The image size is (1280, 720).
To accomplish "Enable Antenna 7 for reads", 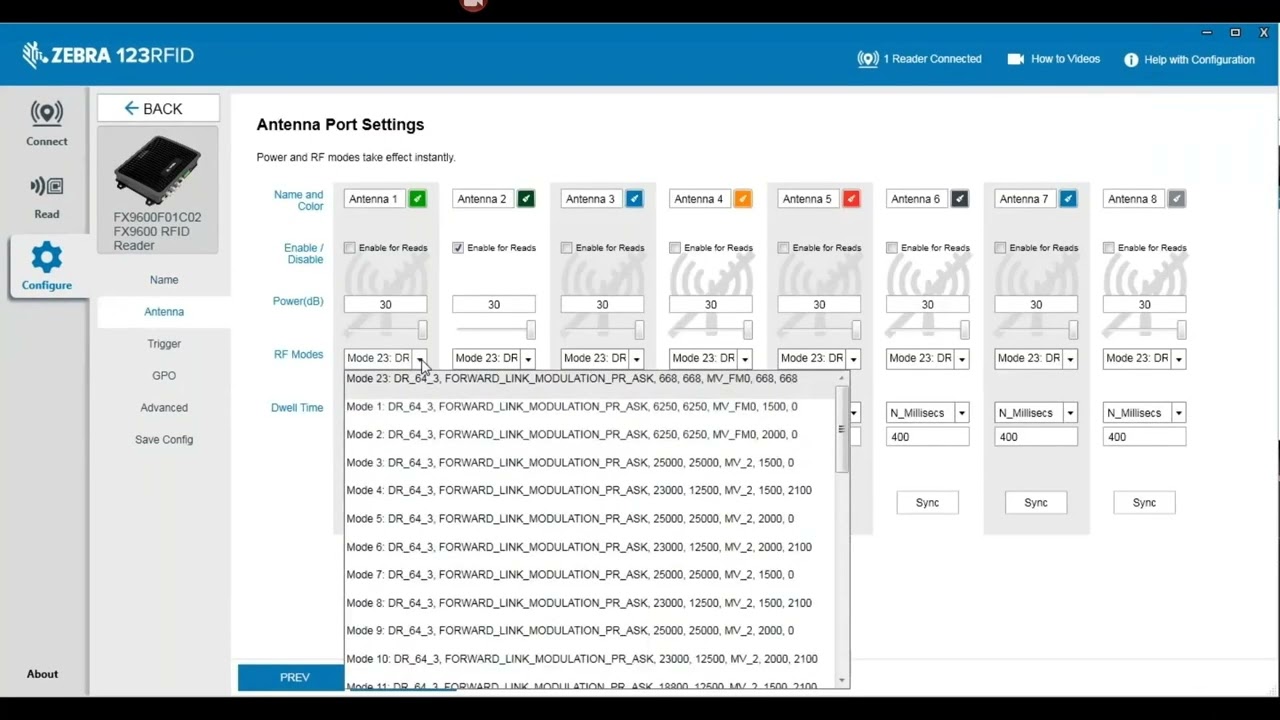I will pyautogui.click(x=1001, y=248).
